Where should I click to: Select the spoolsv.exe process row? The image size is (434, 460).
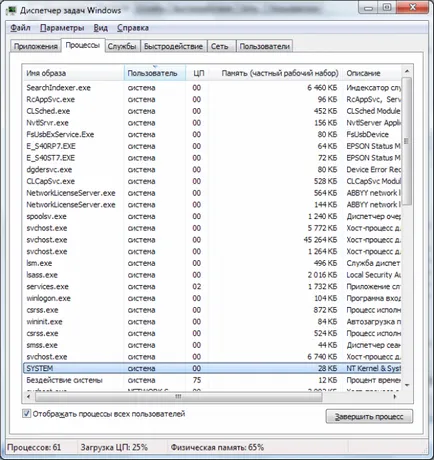point(212,216)
